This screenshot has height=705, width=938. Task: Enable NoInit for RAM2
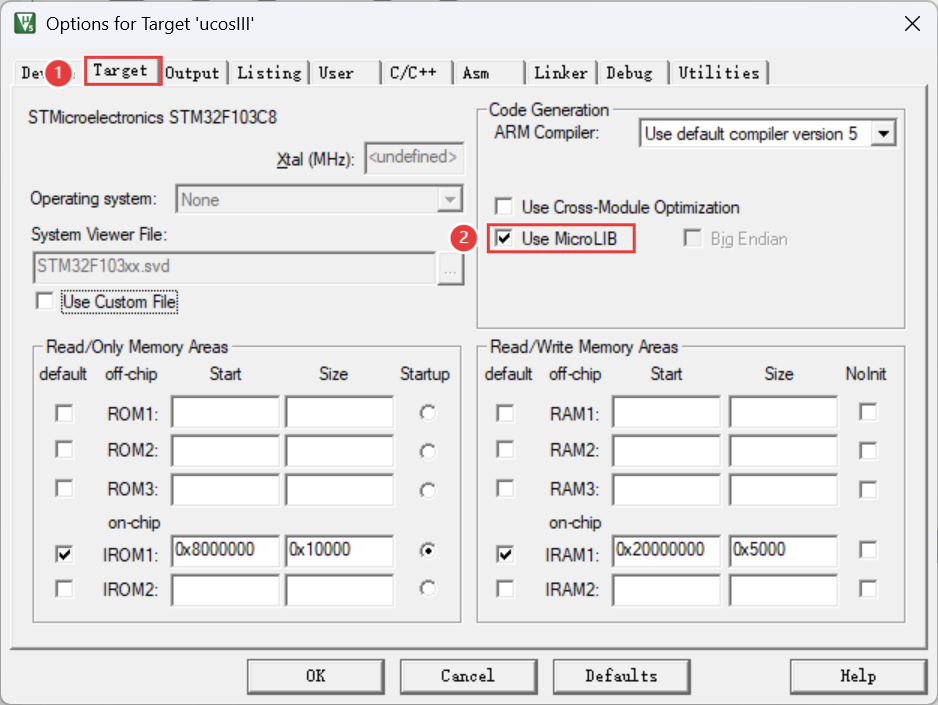click(868, 450)
